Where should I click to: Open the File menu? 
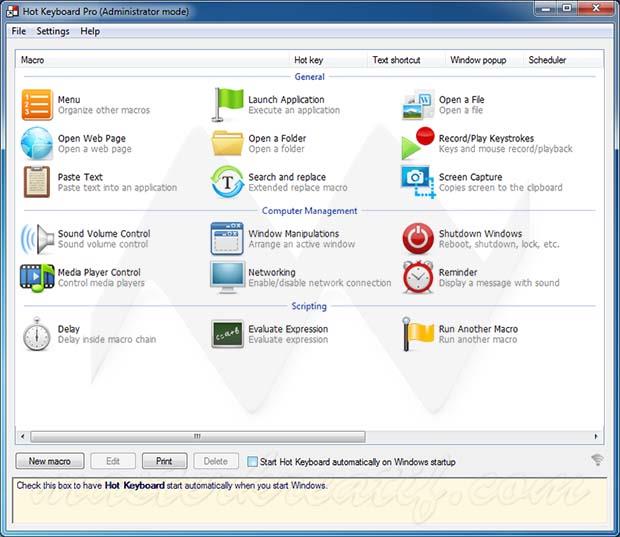coord(19,31)
